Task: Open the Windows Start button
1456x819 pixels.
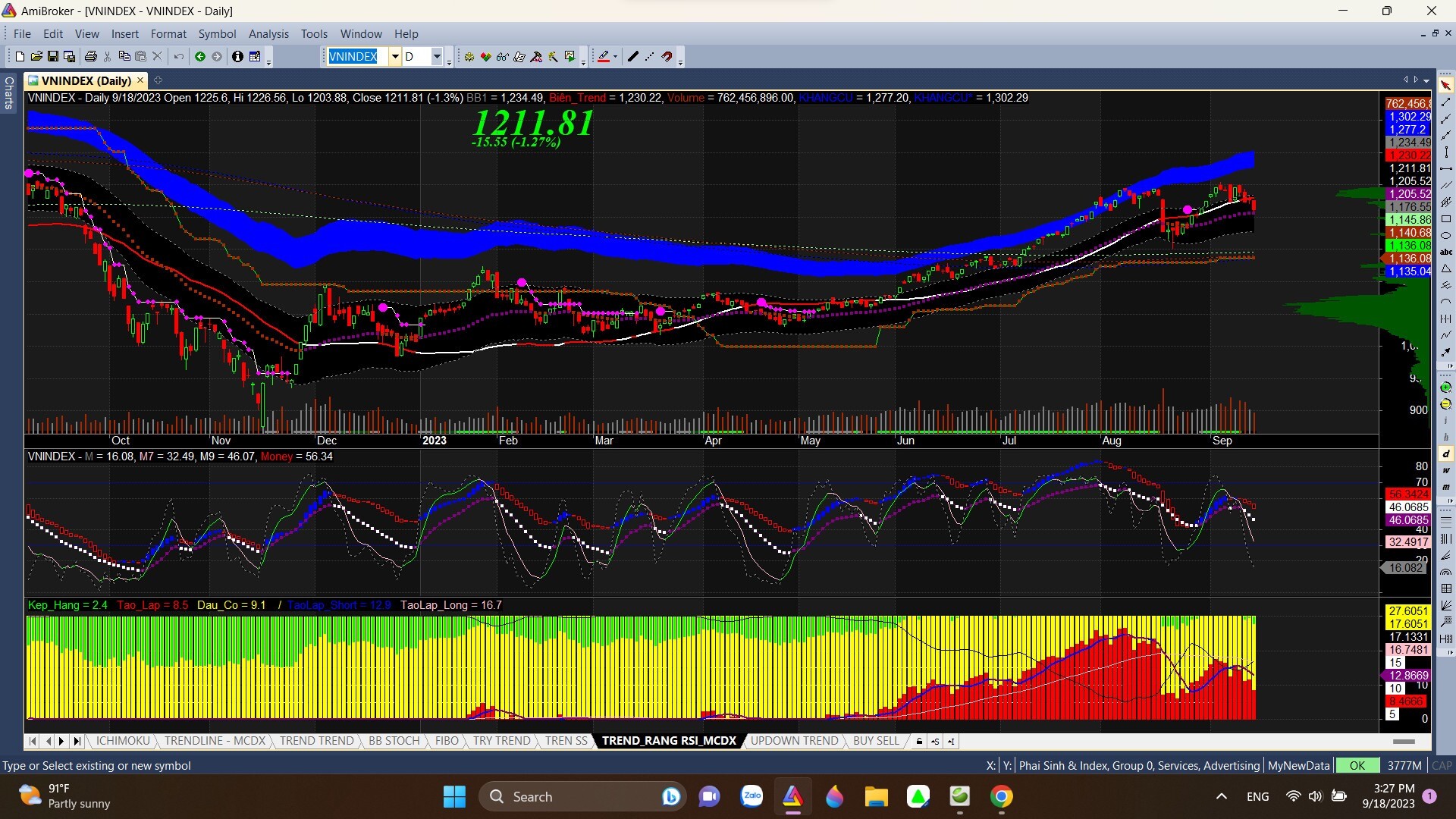Action: (x=454, y=796)
